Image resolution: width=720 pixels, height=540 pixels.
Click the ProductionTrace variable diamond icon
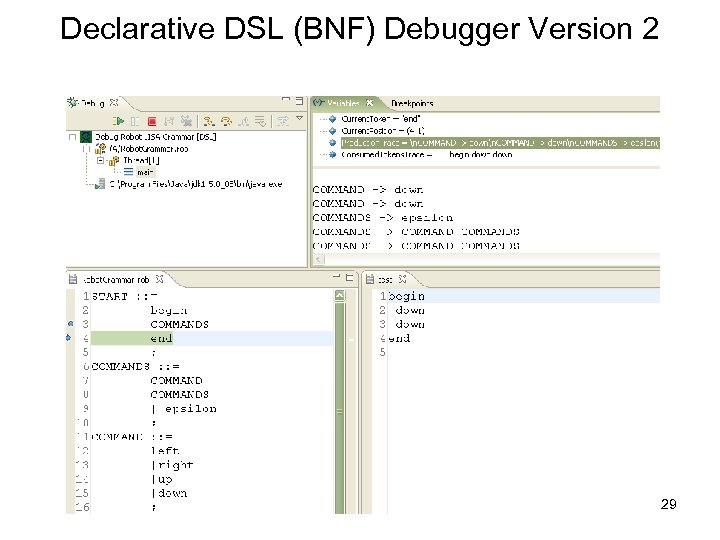[x=333, y=143]
